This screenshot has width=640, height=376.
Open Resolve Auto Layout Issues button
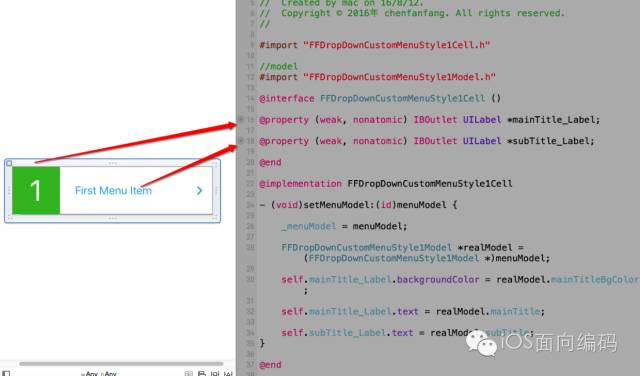tap(228, 374)
